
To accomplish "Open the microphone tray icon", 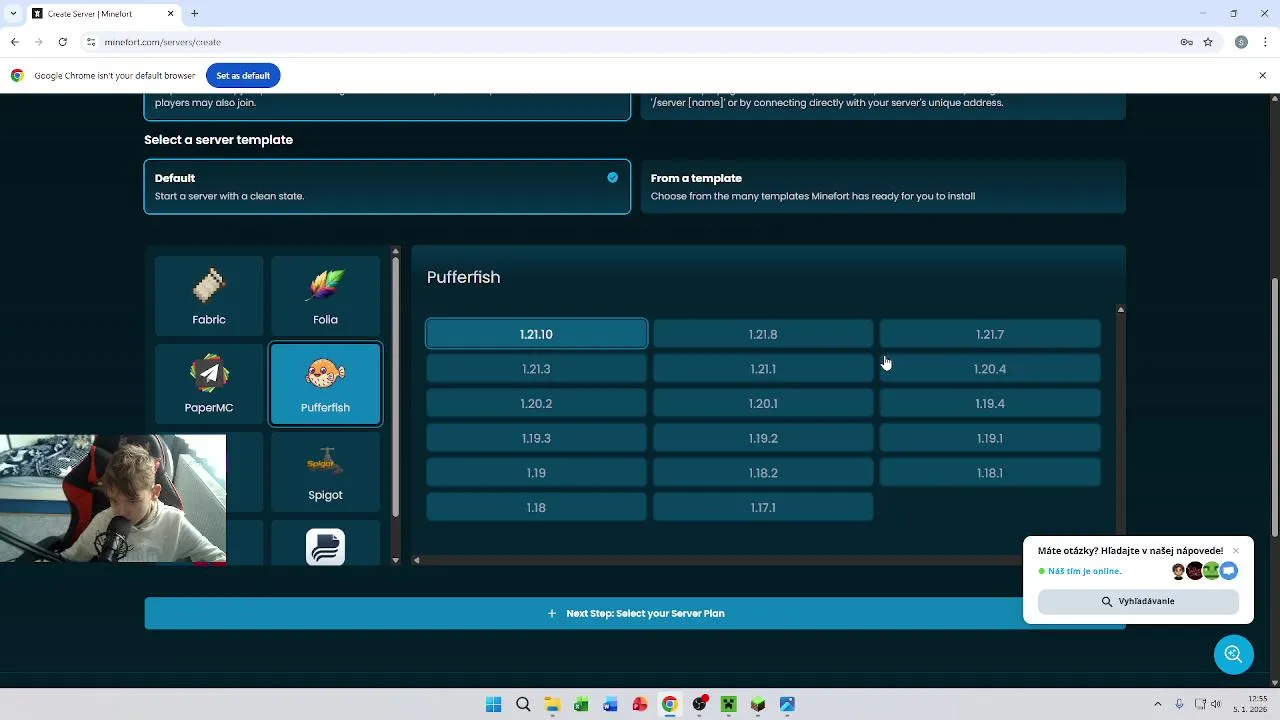I will coord(1179,704).
